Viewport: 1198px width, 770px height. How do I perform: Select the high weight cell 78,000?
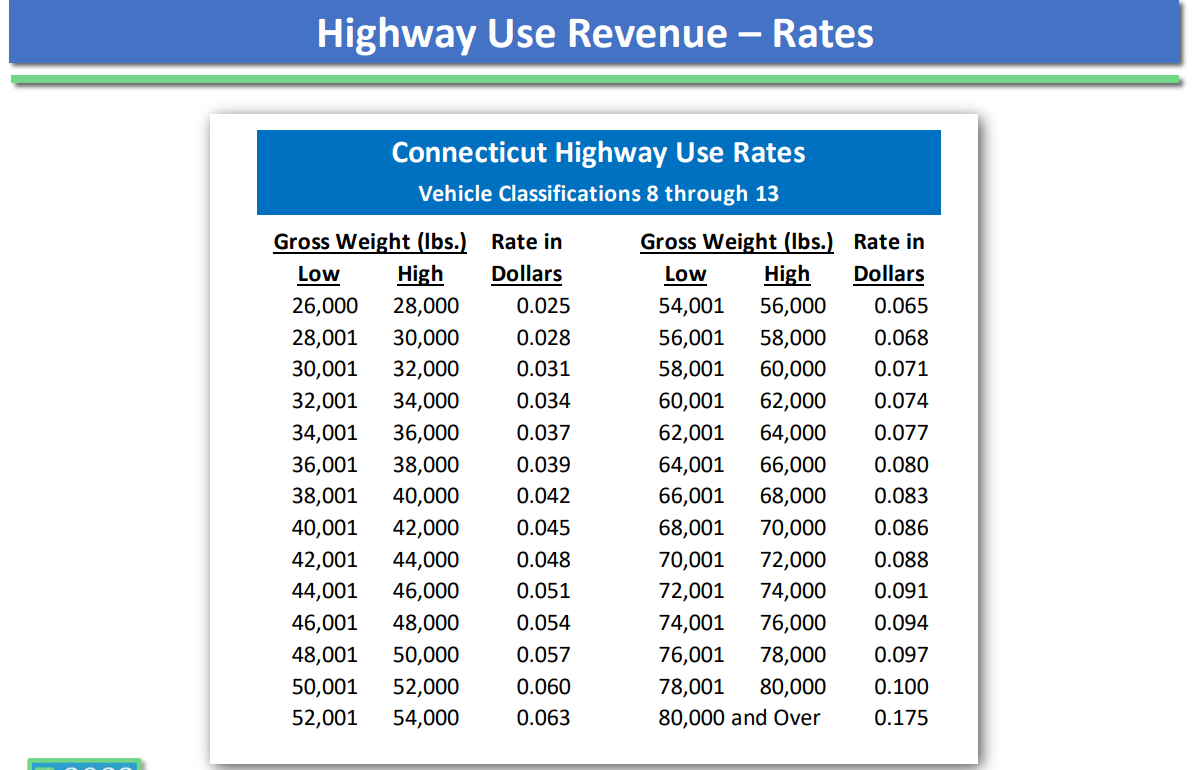click(793, 655)
